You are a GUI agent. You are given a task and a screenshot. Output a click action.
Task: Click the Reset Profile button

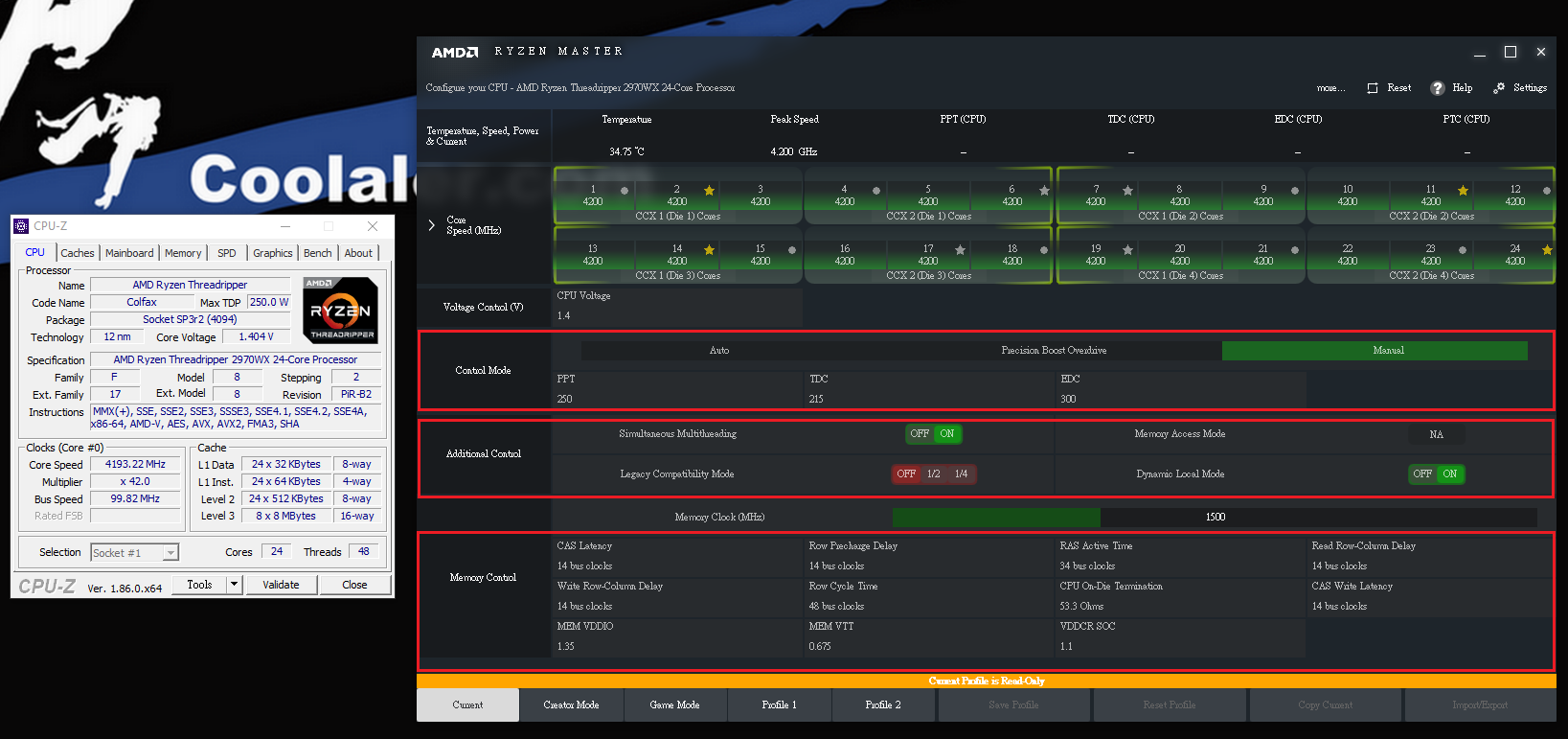click(x=1170, y=705)
